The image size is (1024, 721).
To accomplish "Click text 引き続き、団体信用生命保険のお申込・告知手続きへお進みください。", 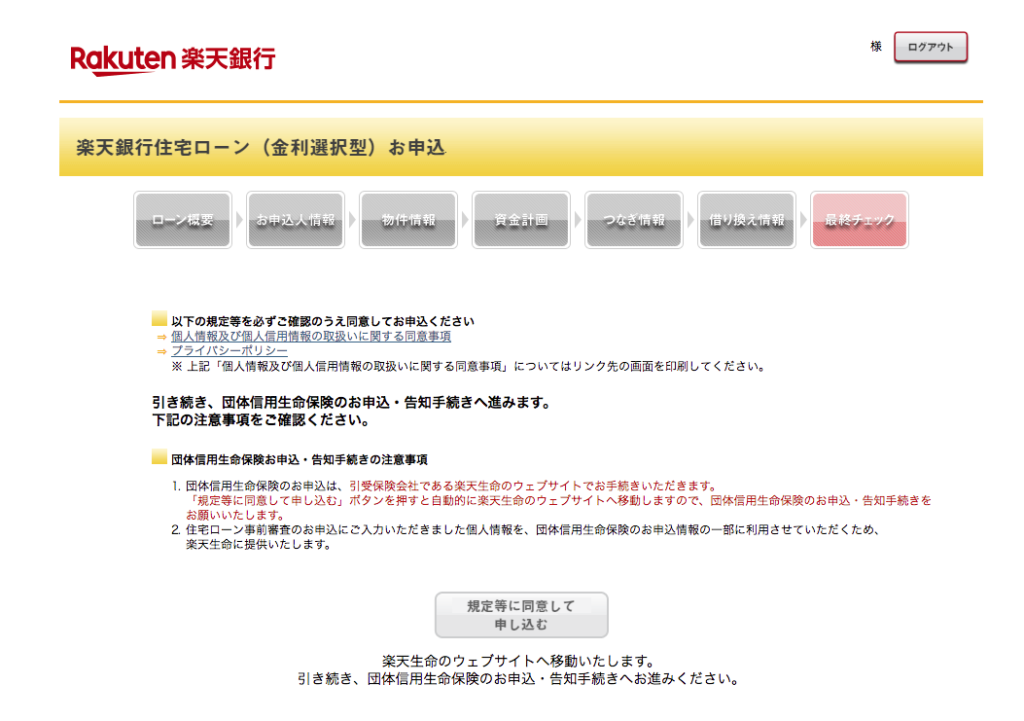I will [x=519, y=679].
